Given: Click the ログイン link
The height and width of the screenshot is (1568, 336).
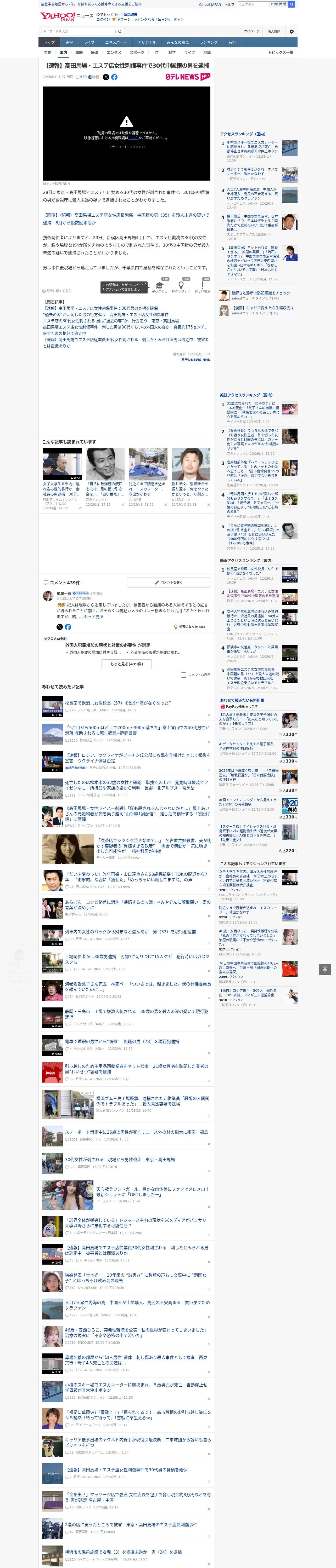Looking at the screenshot, I should click(103, 20).
